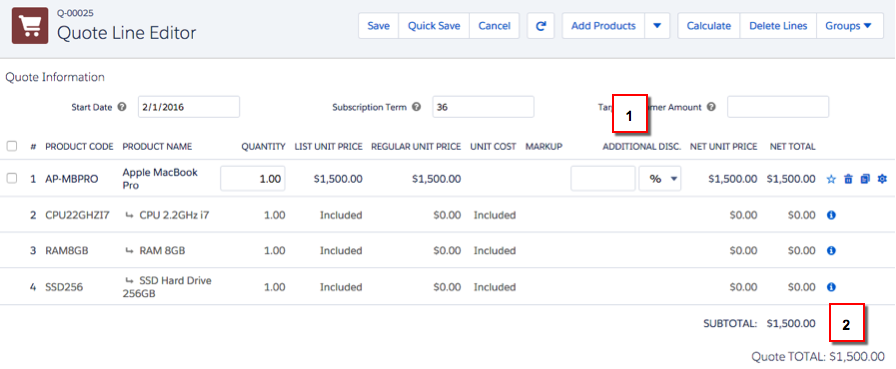Expand the Groups dropdown menu
The height and width of the screenshot is (369, 896).
pyautogui.click(x=850, y=26)
